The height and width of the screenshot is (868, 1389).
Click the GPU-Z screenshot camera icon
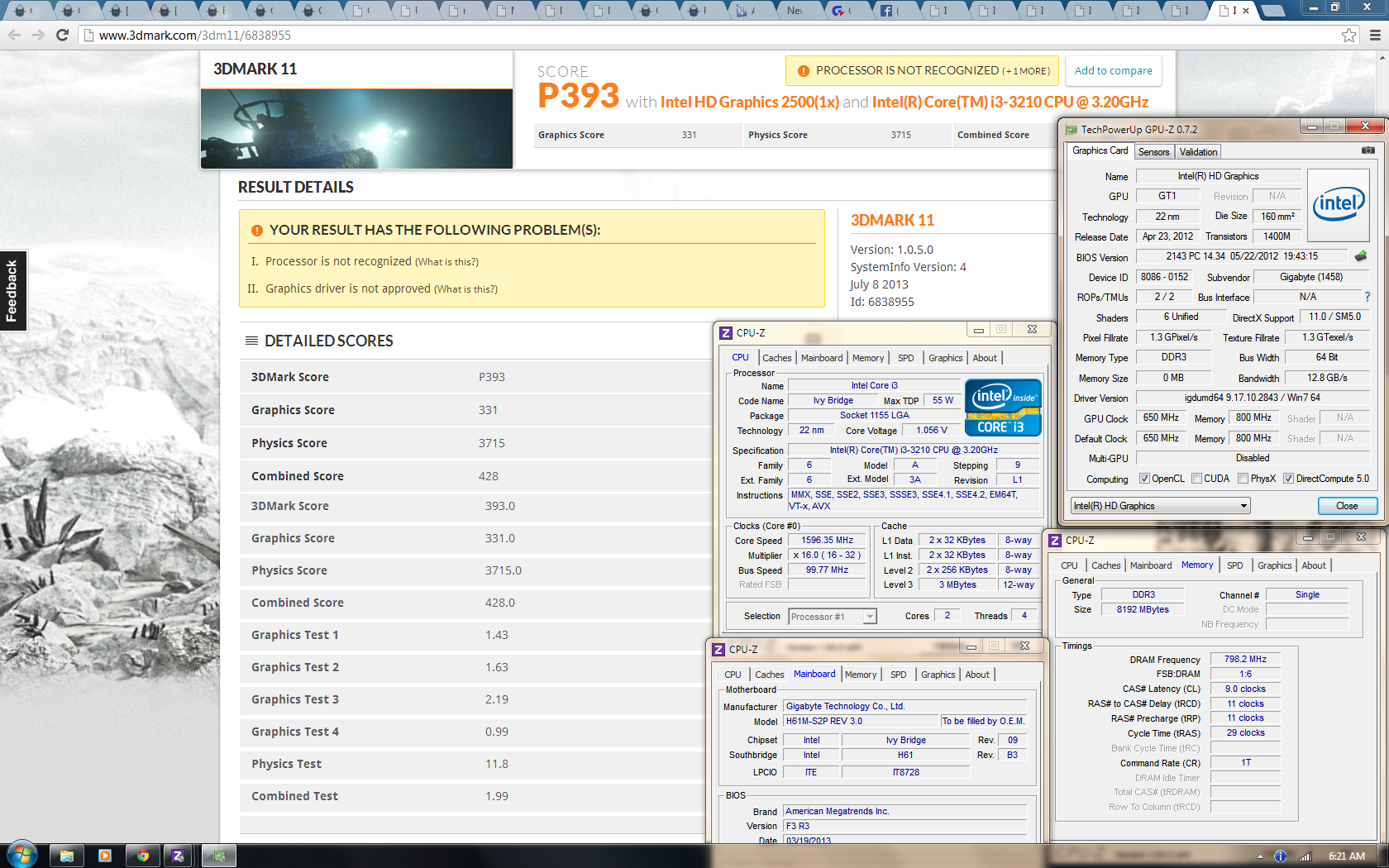click(1368, 150)
